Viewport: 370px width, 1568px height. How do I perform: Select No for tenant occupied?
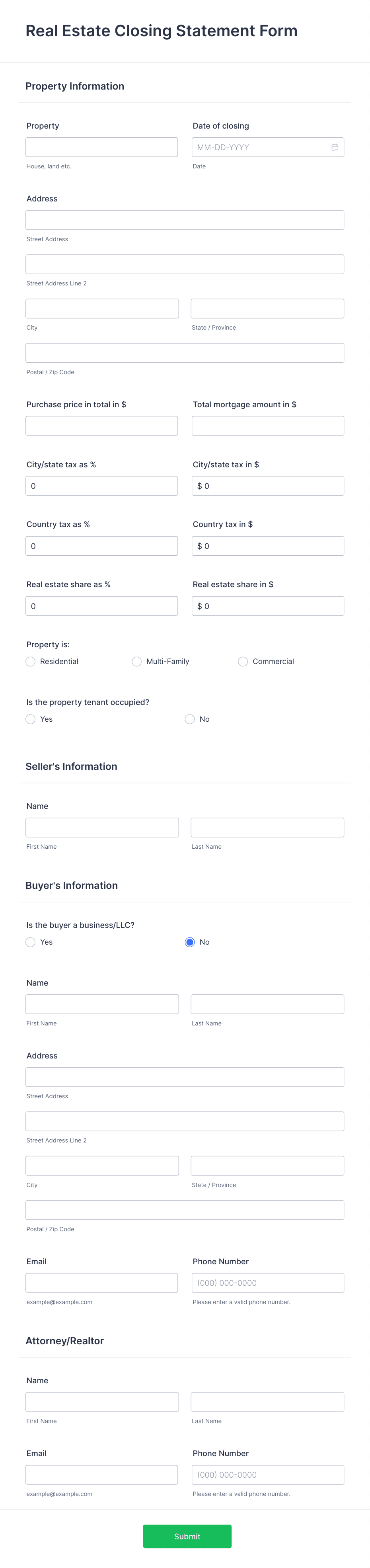click(190, 719)
